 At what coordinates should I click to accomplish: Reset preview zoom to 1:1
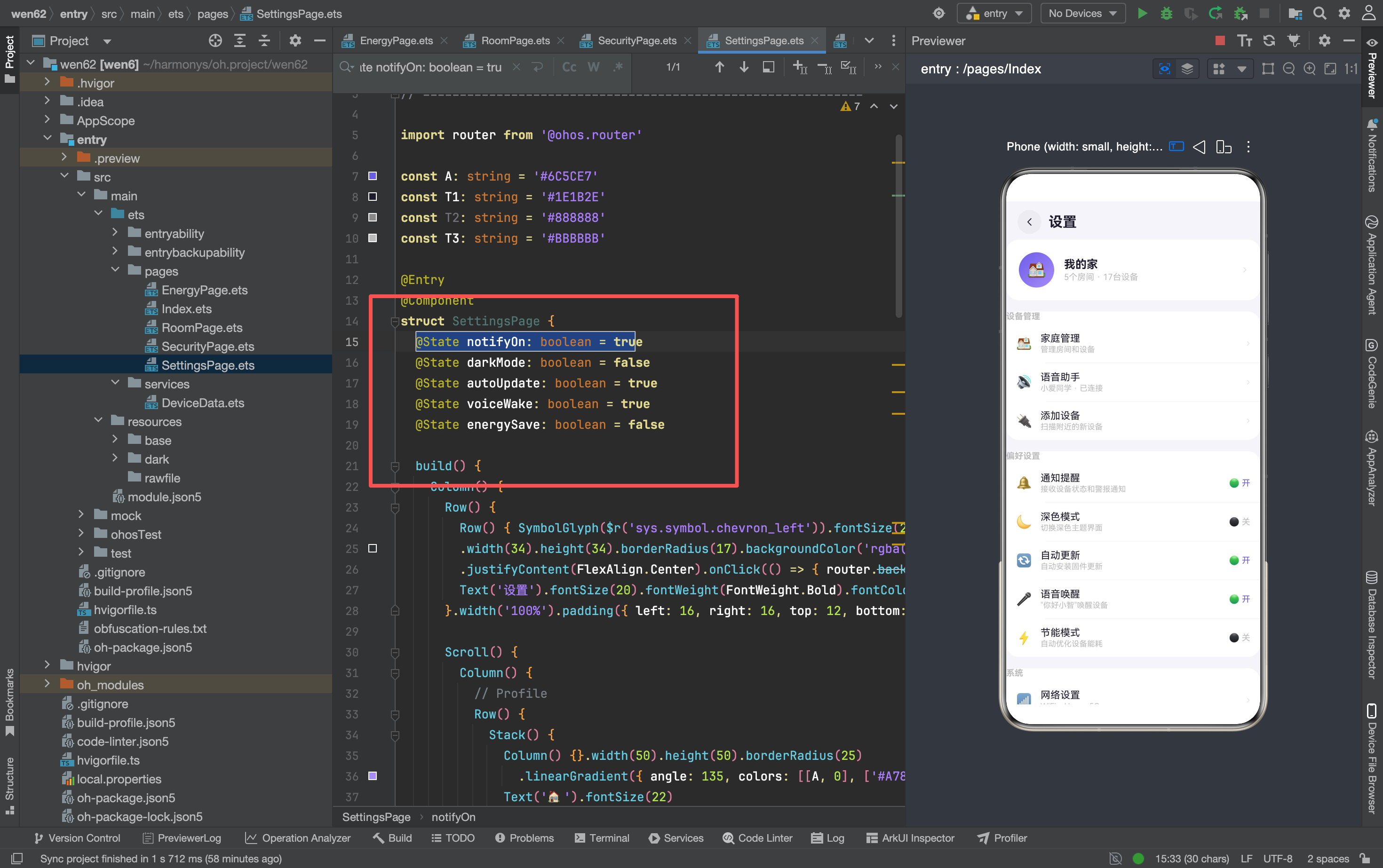coord(1351,69)
